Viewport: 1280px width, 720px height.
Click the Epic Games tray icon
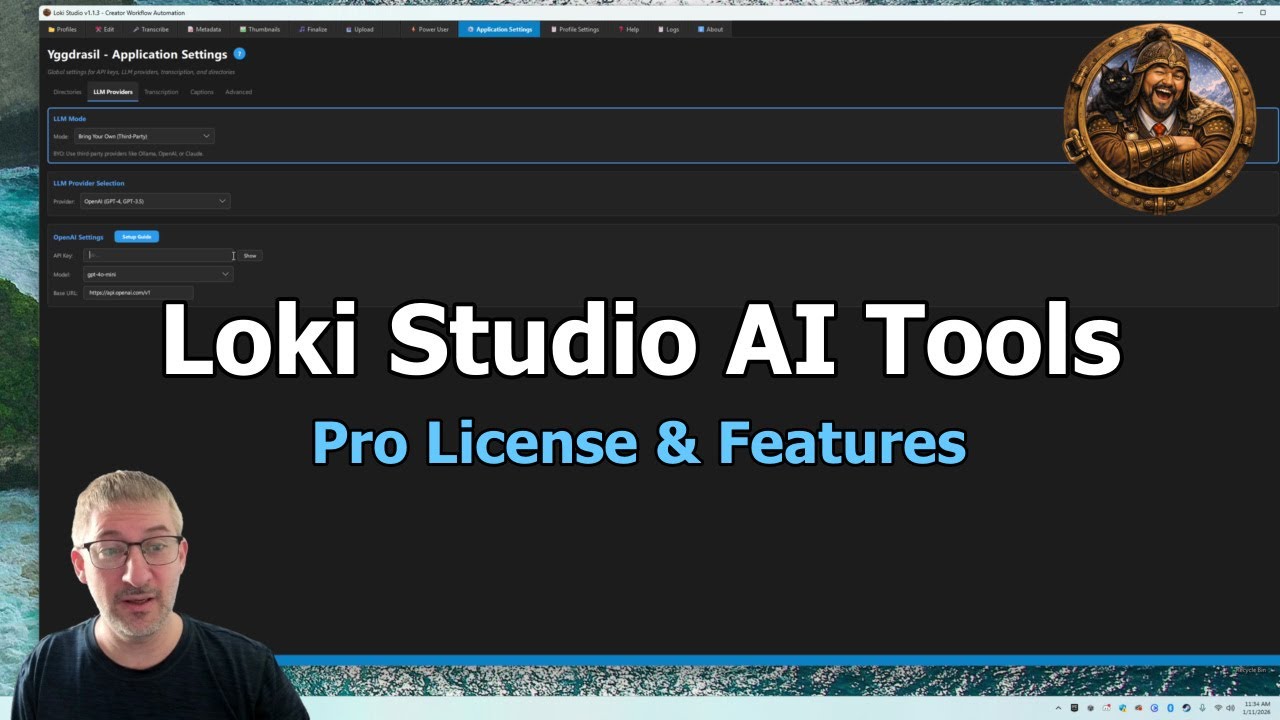tap(1075, 708)
